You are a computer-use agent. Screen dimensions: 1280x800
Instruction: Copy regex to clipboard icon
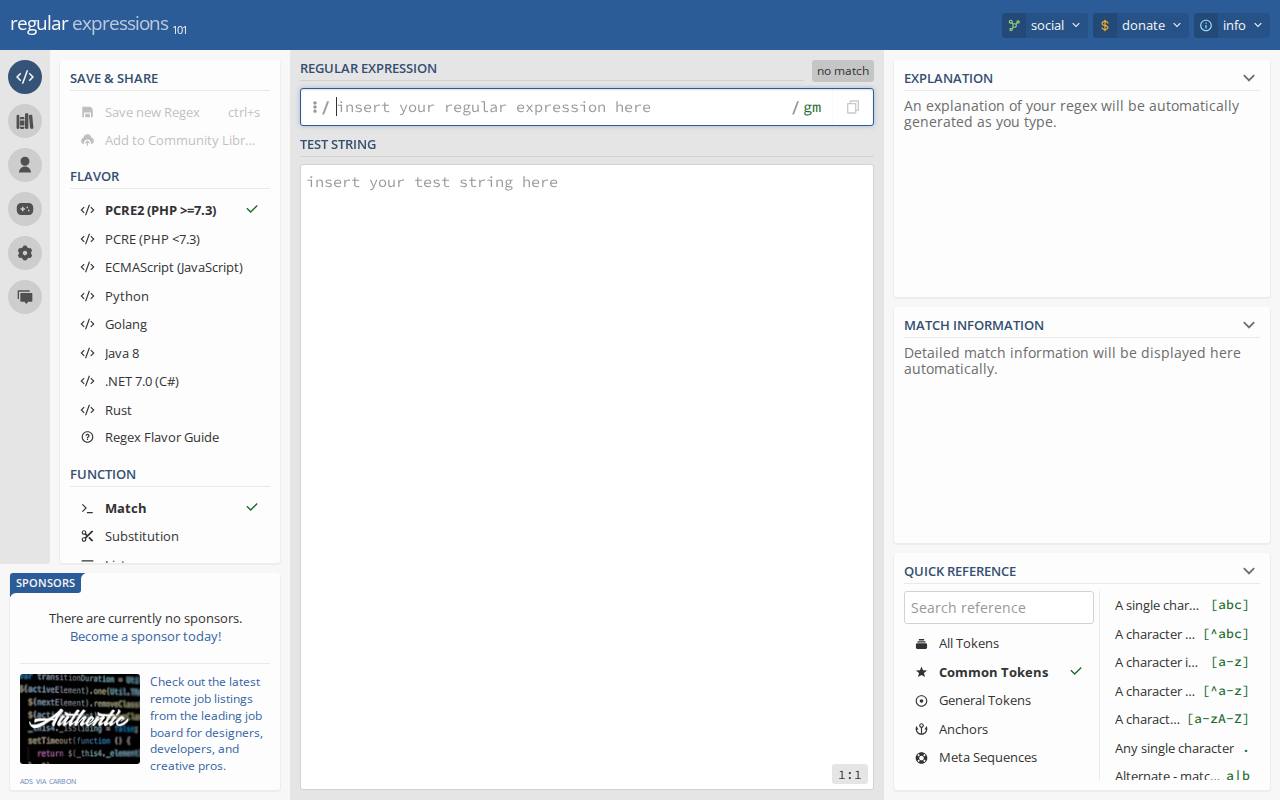(852, 107)
